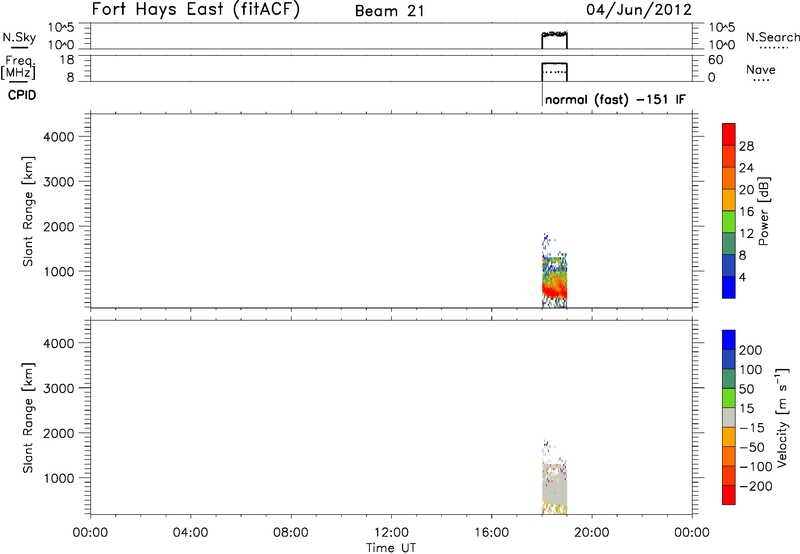Click the "Time UT" axis title

point(391,548)
